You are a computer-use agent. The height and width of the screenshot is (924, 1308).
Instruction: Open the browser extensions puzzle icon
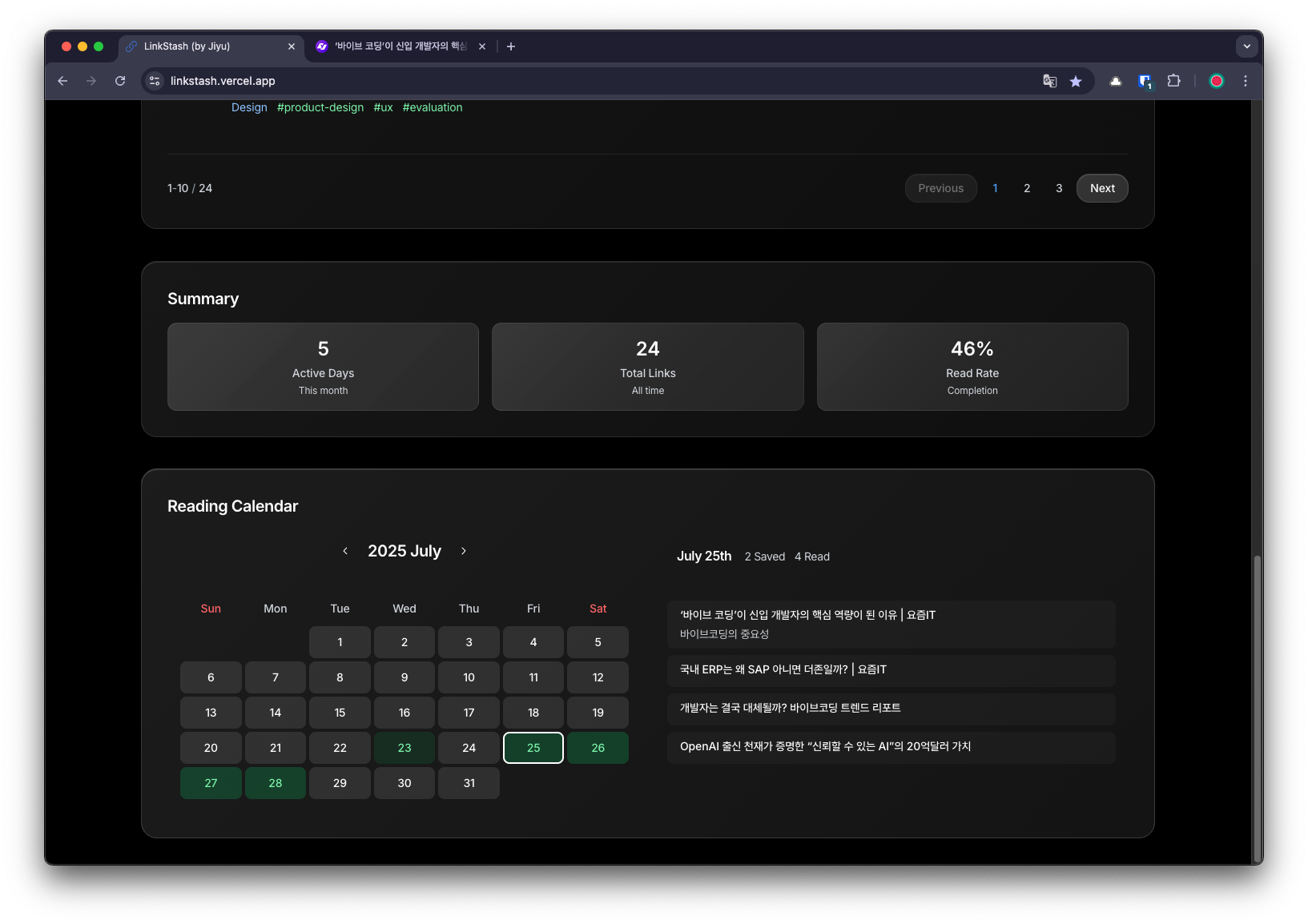coord(1173,81)
